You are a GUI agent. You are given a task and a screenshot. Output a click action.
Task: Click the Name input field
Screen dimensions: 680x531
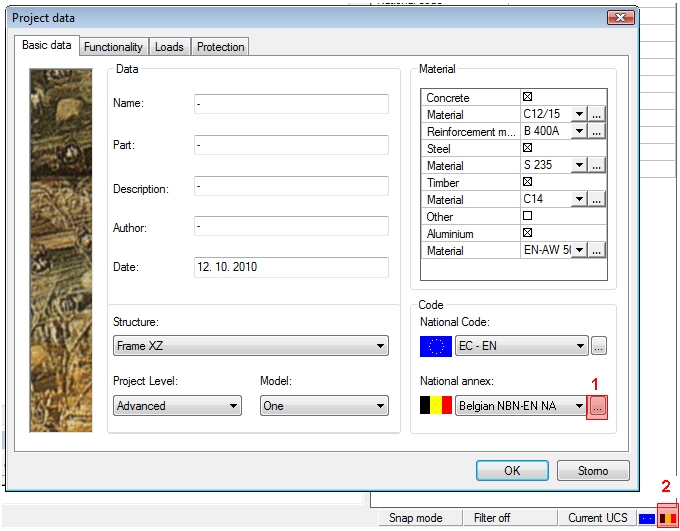coord(290,104)
